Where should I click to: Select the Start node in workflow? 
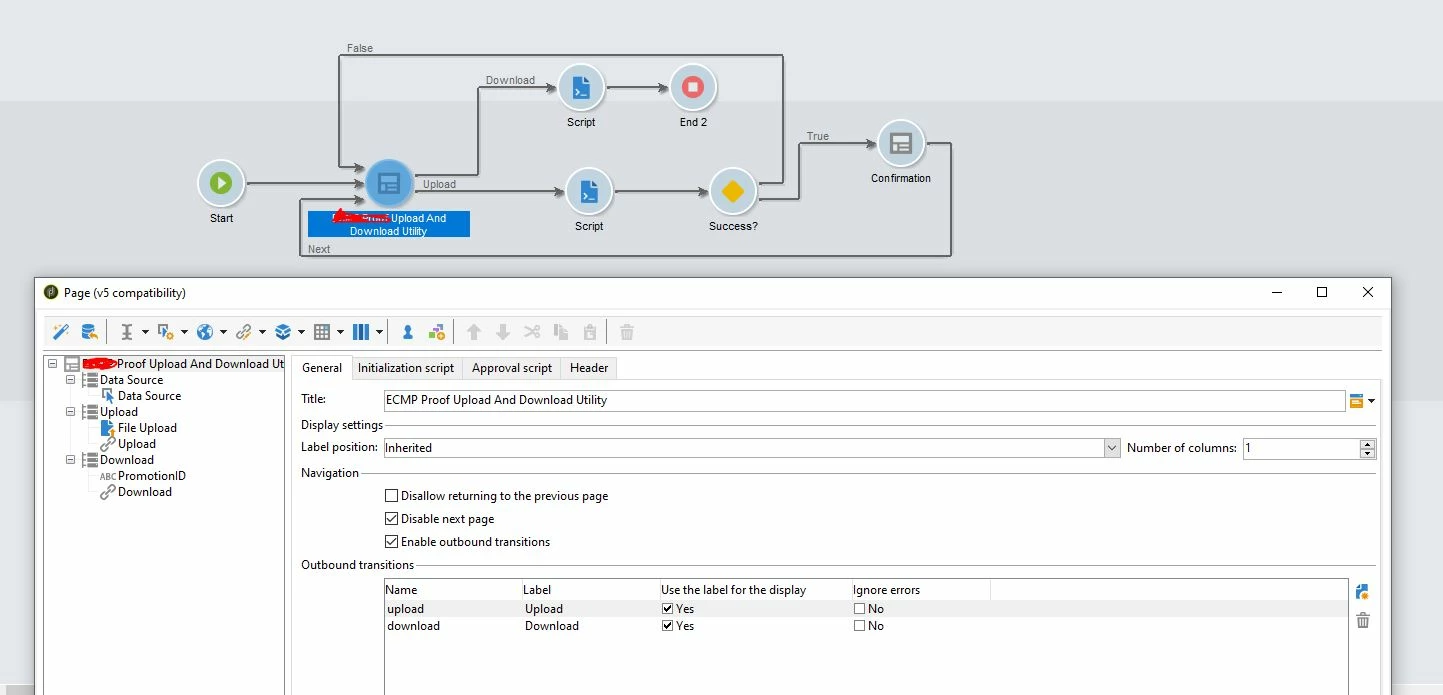point(221,183)
